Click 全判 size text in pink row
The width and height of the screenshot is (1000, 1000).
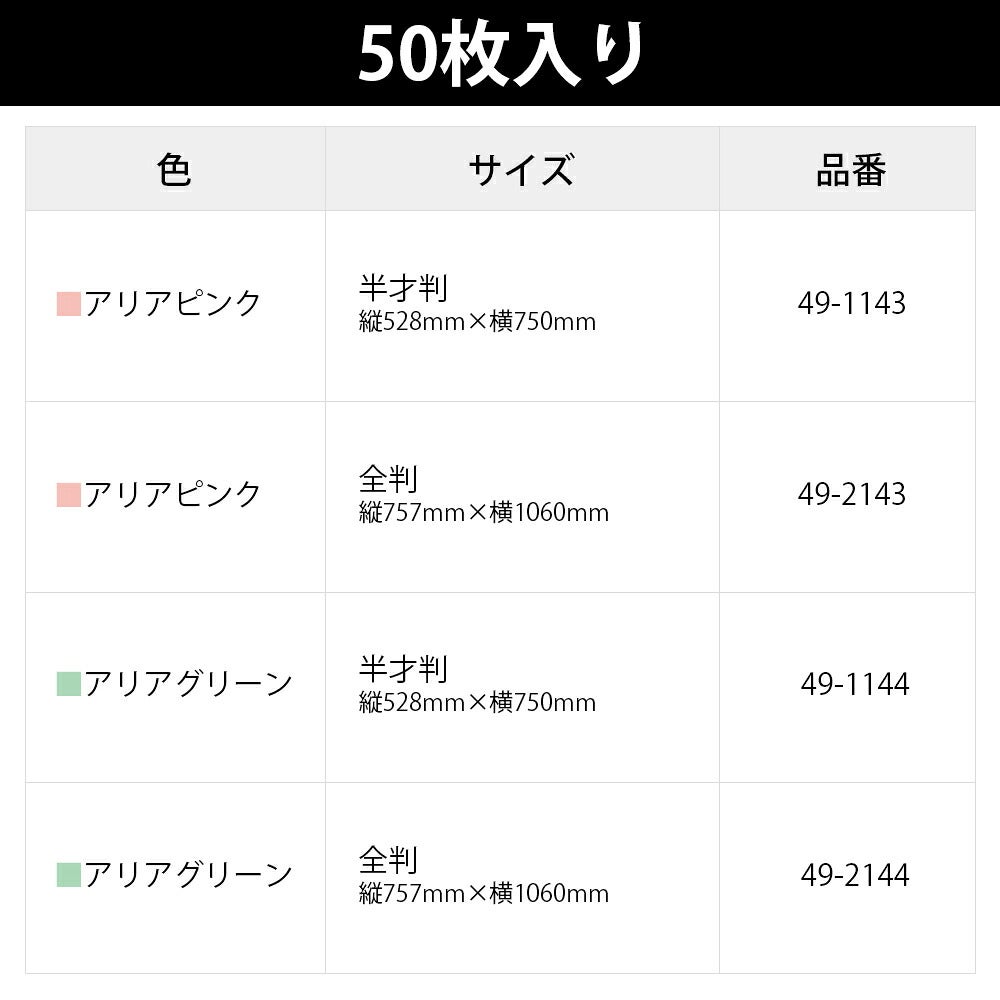388,480
